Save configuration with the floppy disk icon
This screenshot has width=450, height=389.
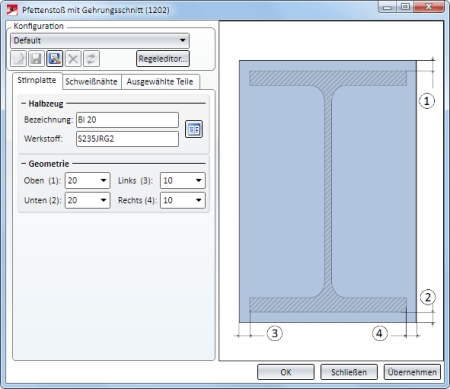[36, 59]
